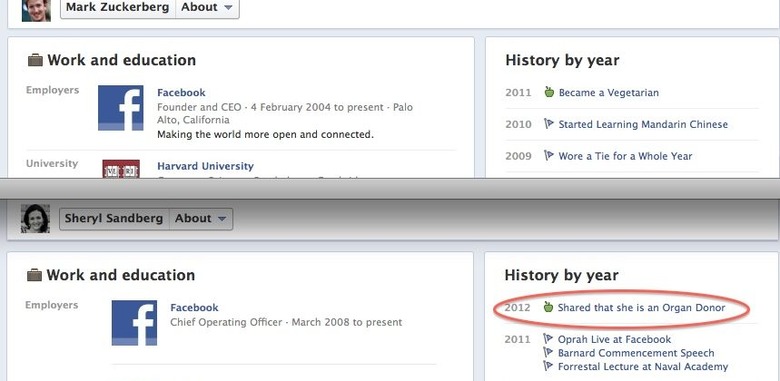Click the flag icon beside Wore a Tie
780x381 pixels.
[x=549, y=156]
